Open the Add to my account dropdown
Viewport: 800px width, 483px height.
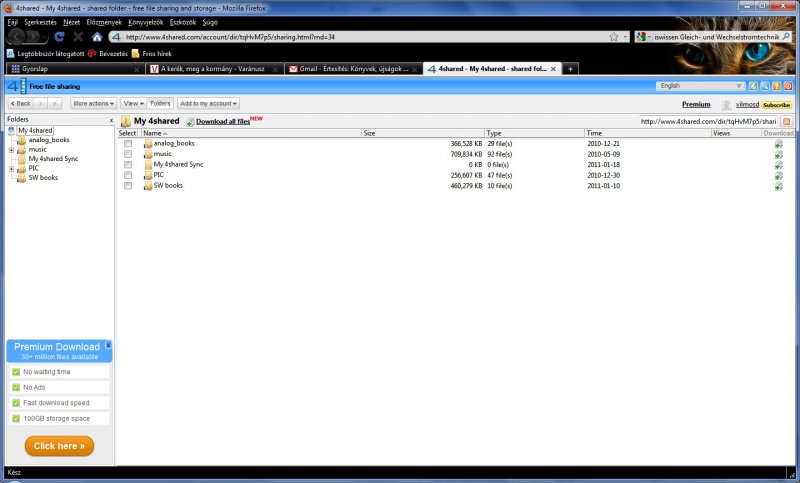coord(208,104)
